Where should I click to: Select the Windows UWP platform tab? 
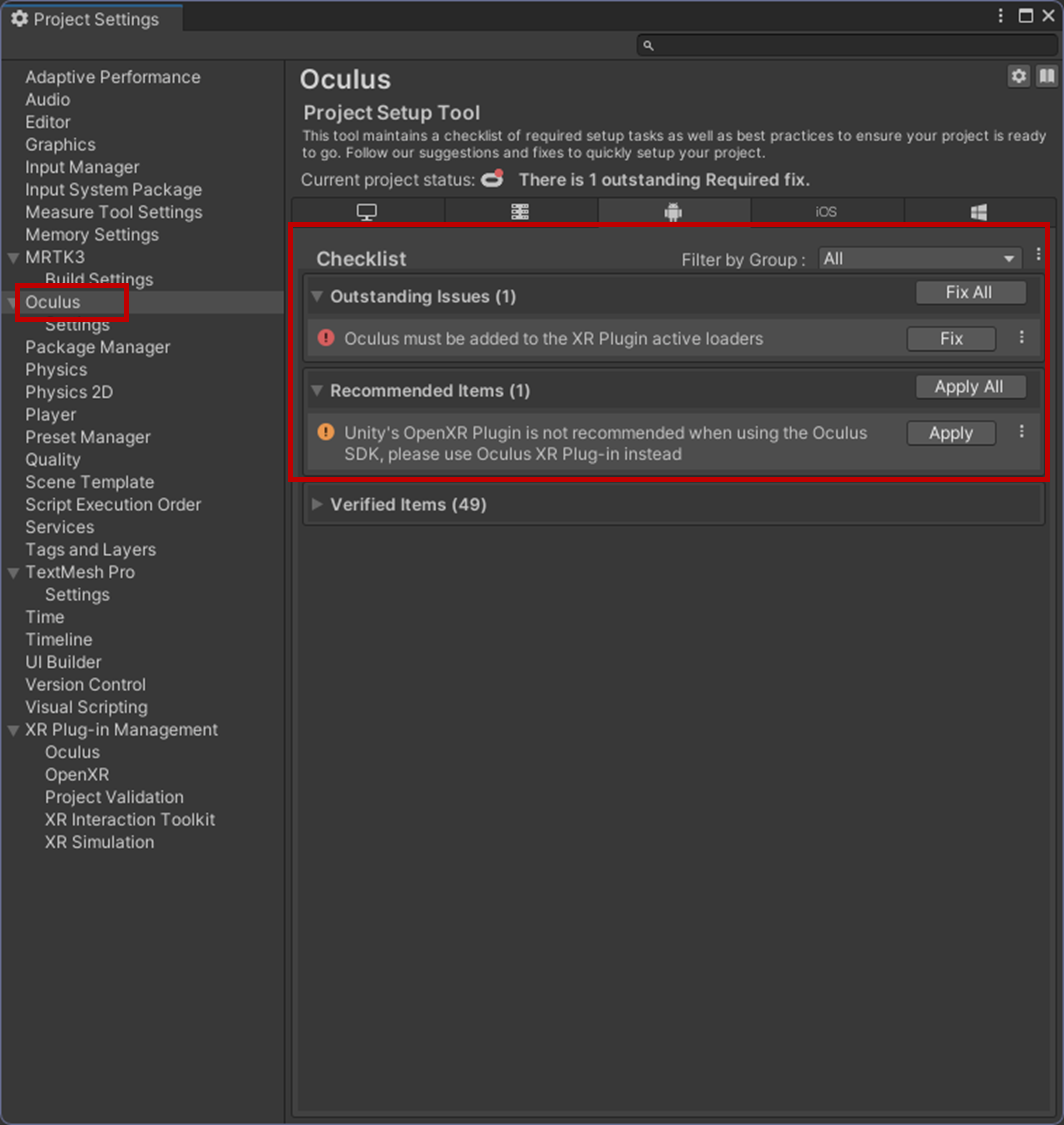pyautogui.click(x=979, y=212)
